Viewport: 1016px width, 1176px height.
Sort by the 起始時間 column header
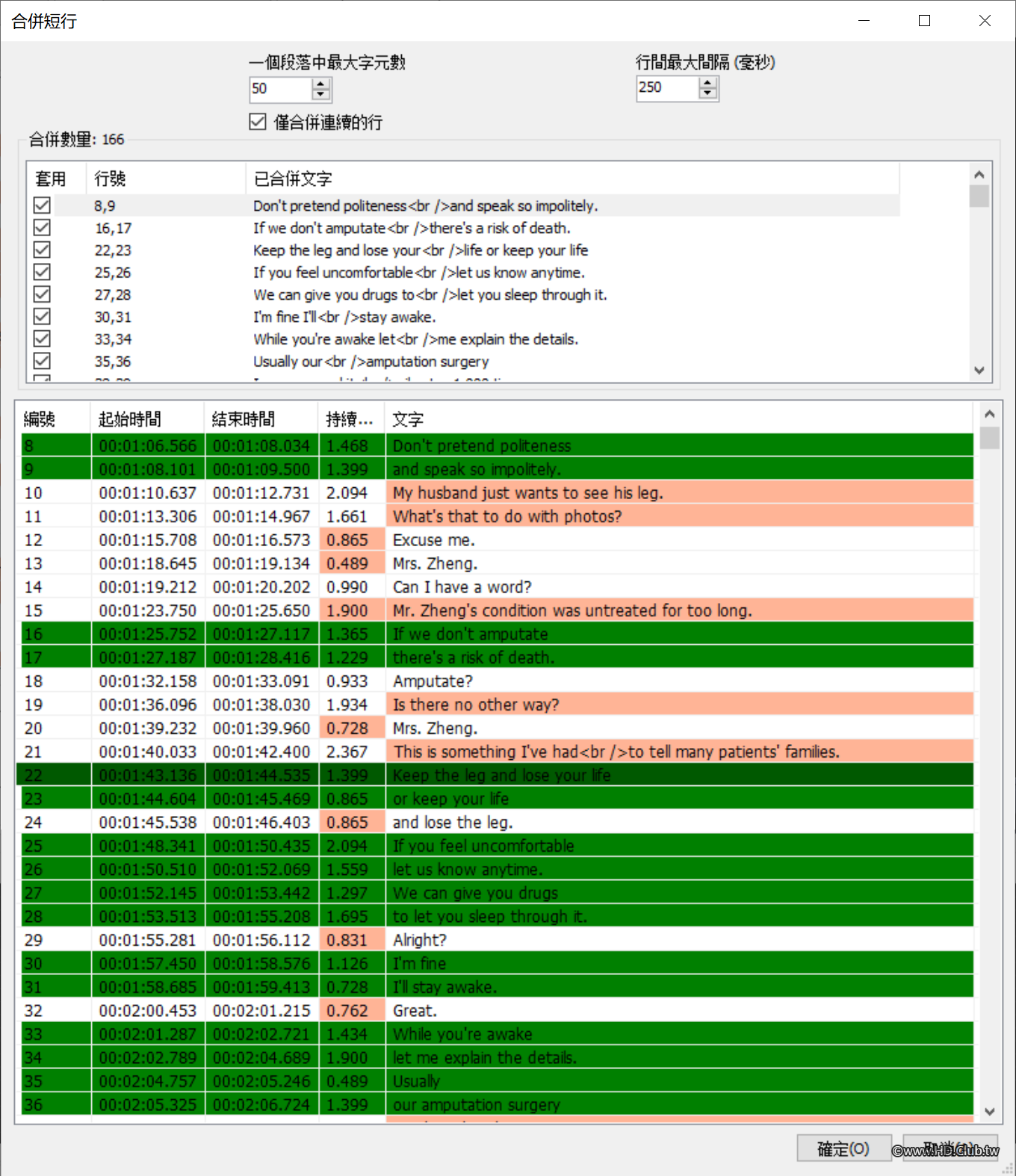pyautogui.click(x=147, y=419)
